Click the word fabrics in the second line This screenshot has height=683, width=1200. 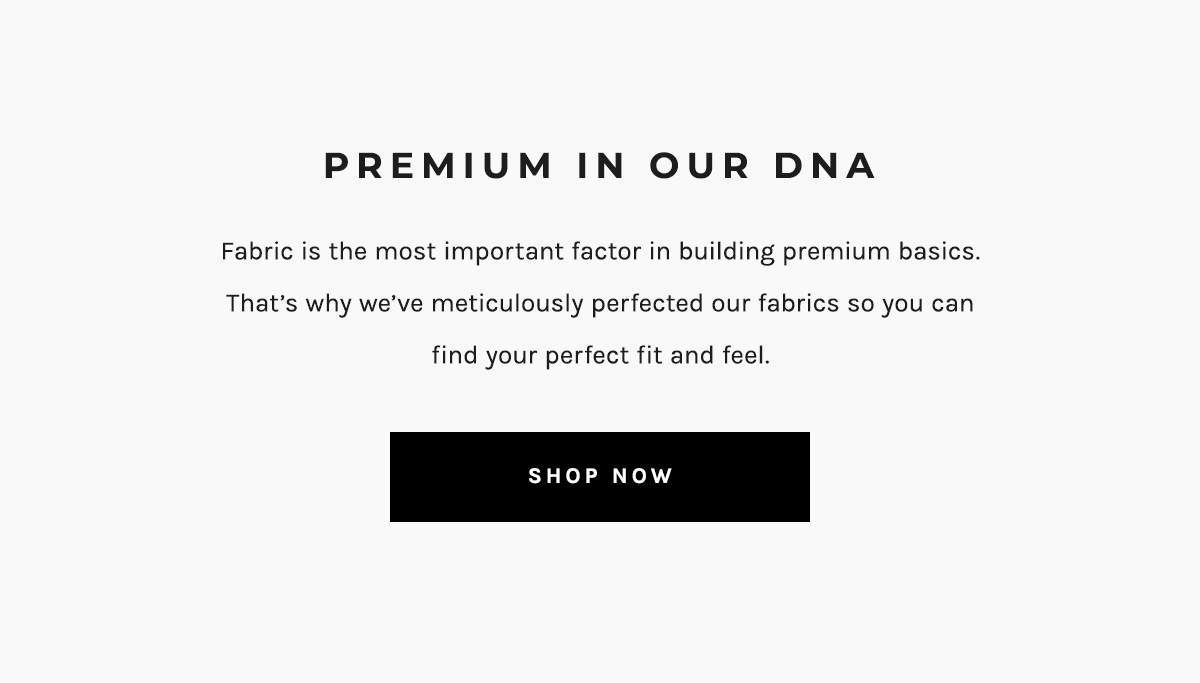coord(801,303)
